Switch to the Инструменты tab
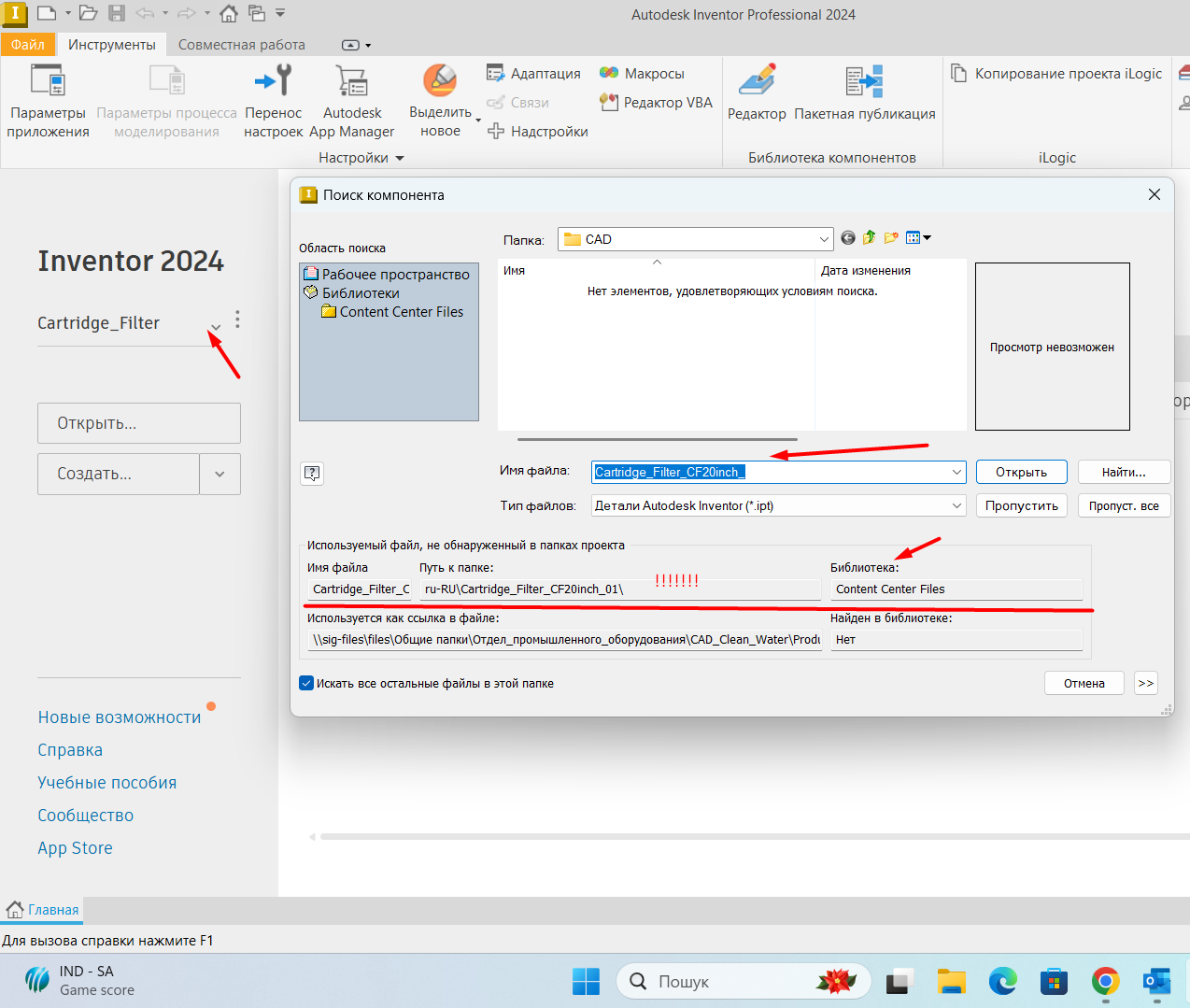This screenshot has height=1008, width=1190. (112, 44)
